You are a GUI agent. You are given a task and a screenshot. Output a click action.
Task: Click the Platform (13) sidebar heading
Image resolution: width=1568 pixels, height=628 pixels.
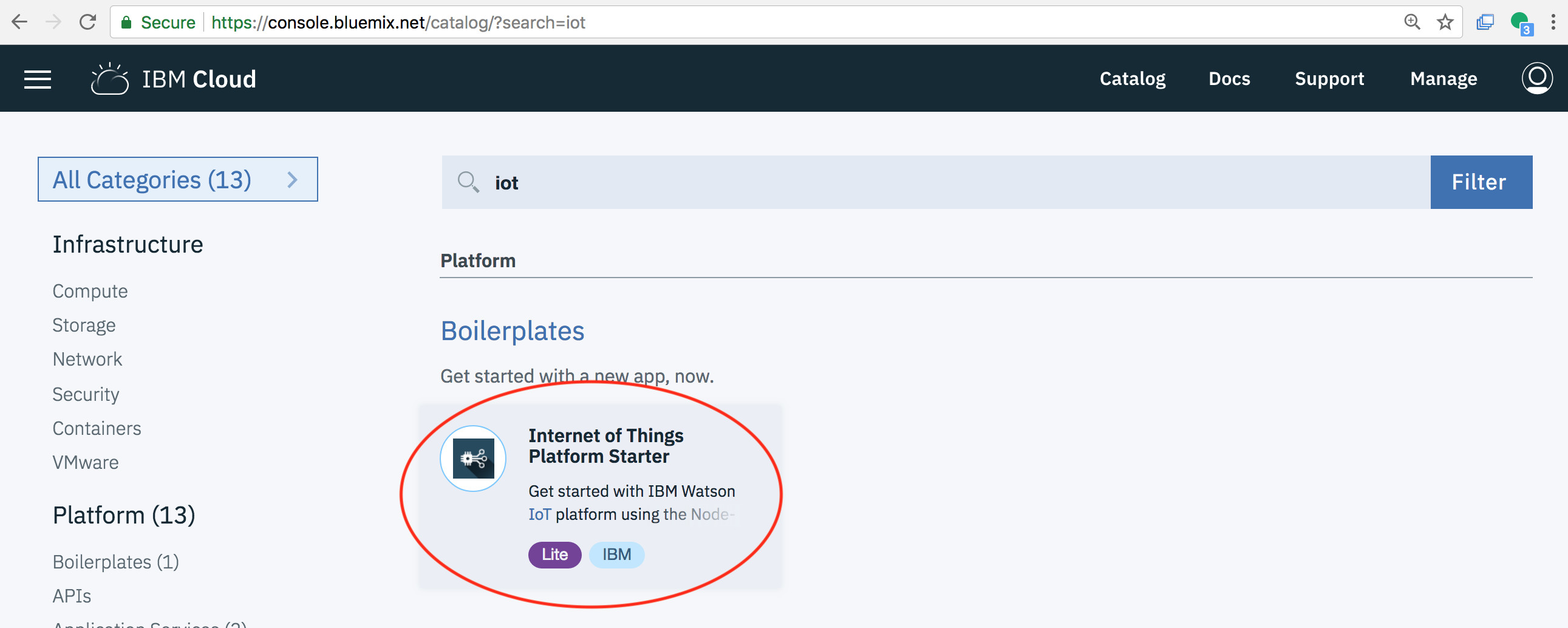[x=123, y=515]
